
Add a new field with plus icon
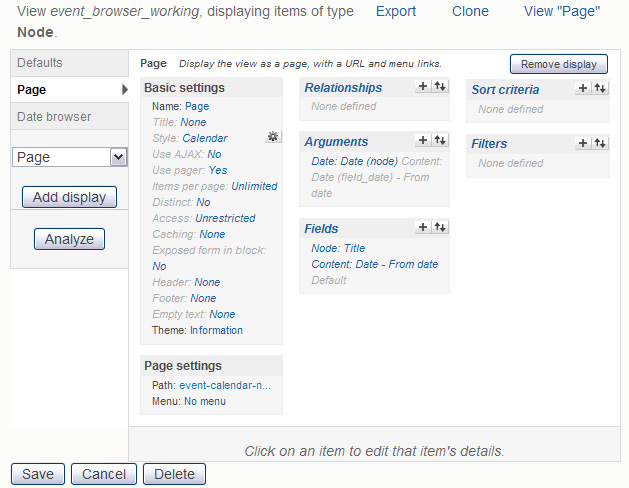coord(423,228)
